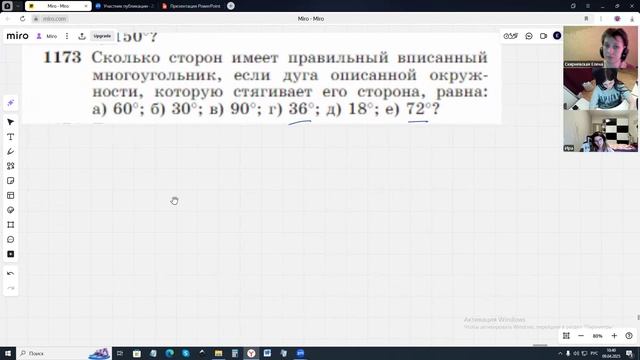Screen dimensions: 640x360
Task: Open the taskbar clock and date
Action: click(x=611, y=353)
